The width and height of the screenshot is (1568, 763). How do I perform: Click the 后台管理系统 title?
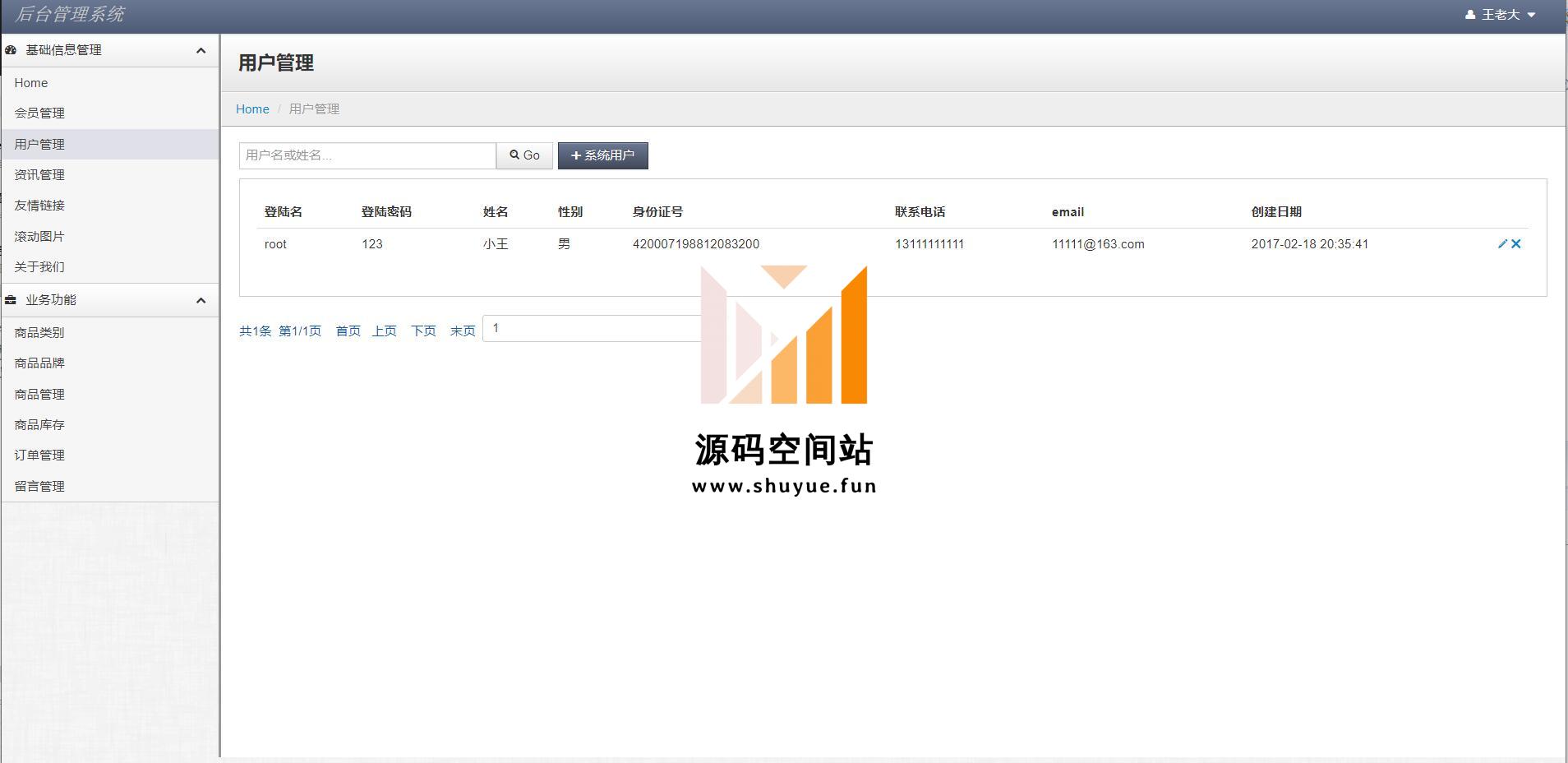point(70,14)
